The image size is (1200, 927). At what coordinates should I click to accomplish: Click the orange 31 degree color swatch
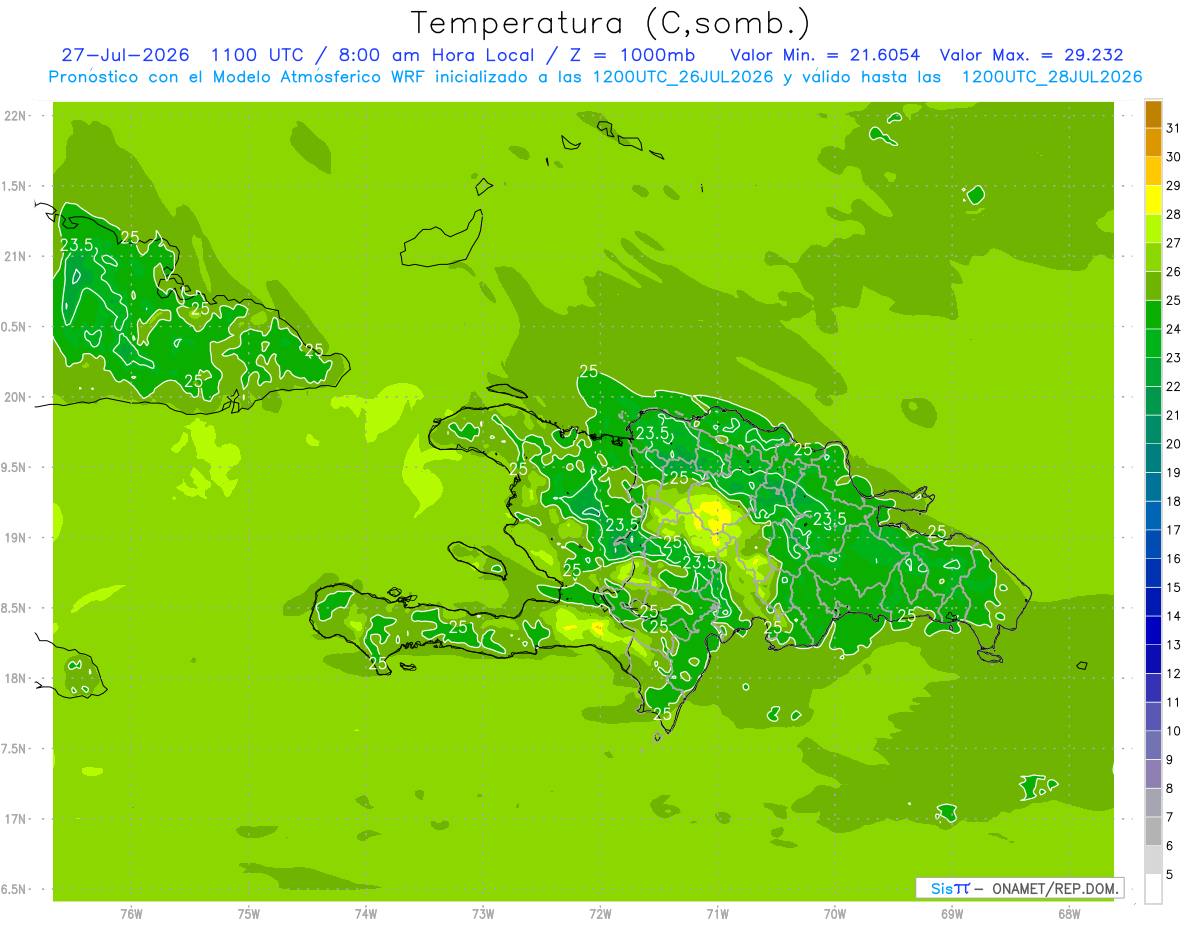[x=1153, y=114]
